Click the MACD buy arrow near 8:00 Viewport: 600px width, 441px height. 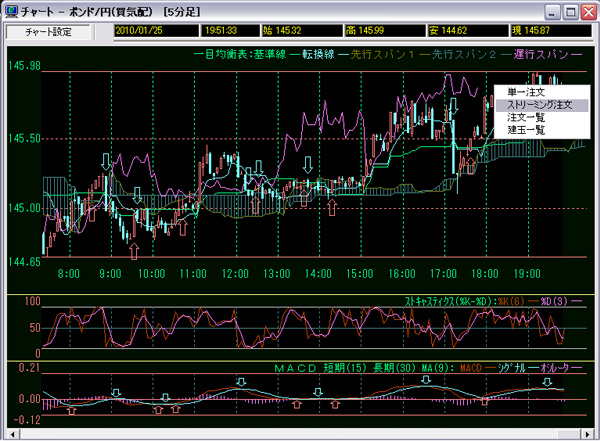[x=72, y=411]
